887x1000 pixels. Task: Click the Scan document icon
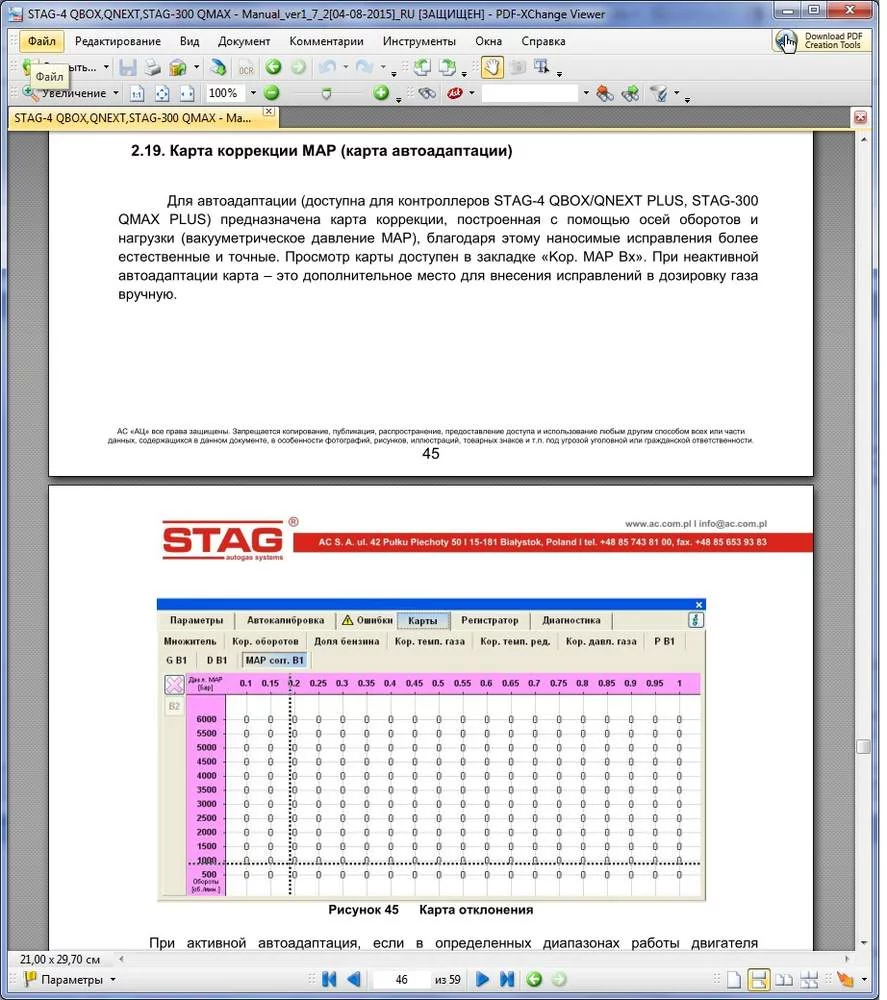[218, 68]
